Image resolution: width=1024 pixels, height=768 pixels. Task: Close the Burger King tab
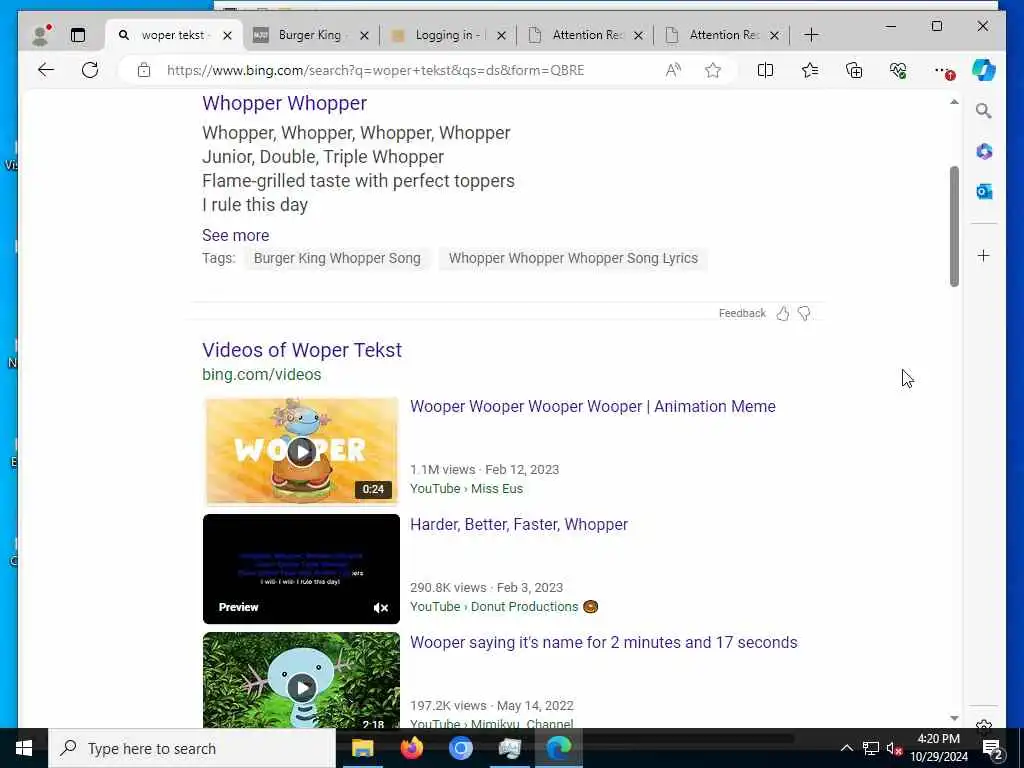(x=364, y=35)
